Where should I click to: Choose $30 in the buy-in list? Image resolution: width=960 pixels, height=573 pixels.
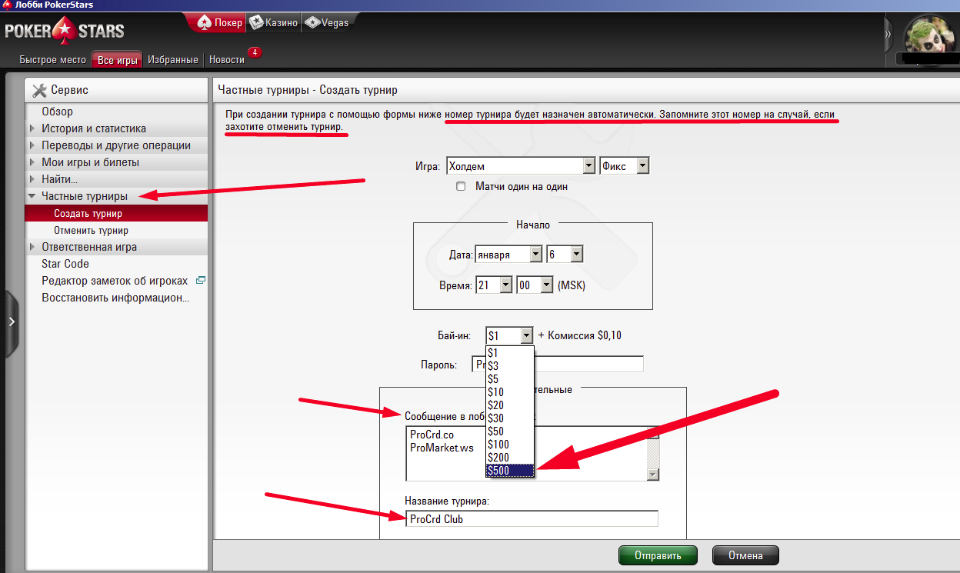pyautogui.click(x=509, y=418)
